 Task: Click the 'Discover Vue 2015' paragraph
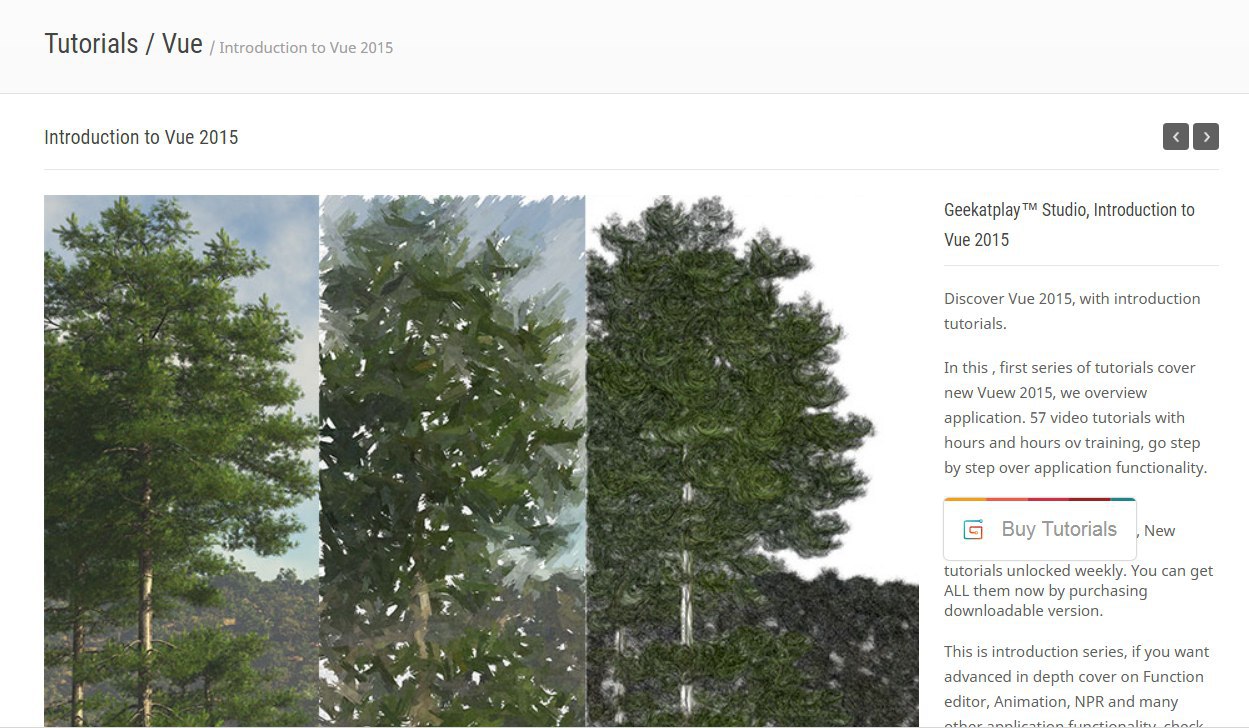click(1072, 311)
